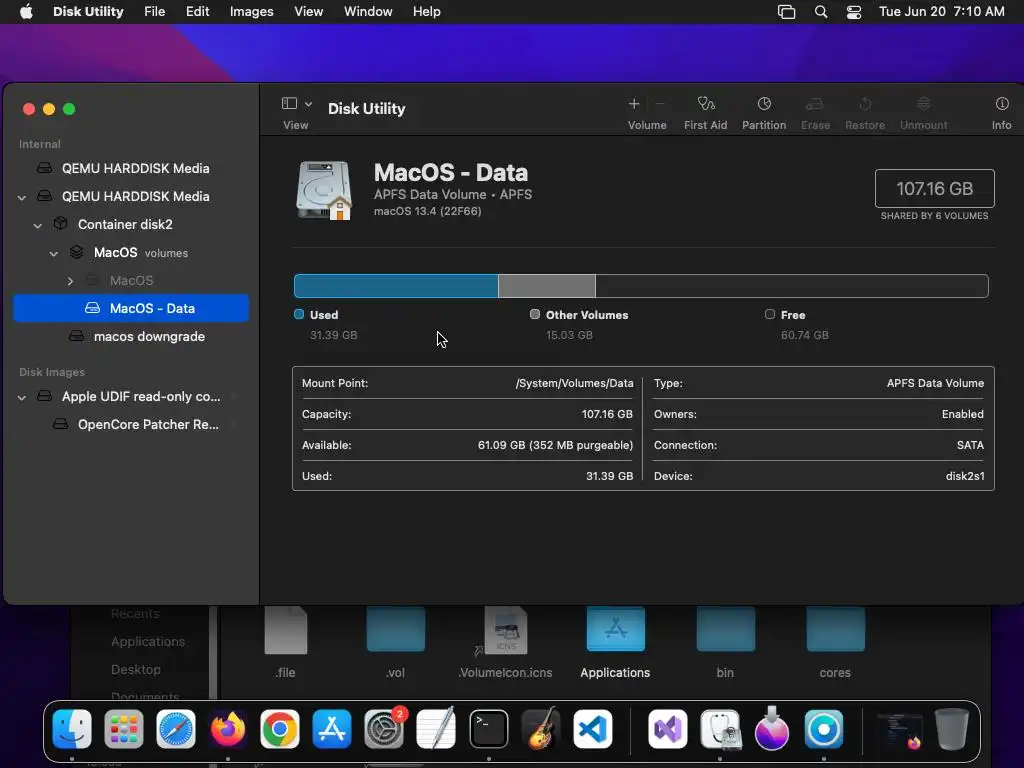Open Finder from the Dock
Screen dimensions: 1024x768
pos(72,729)
